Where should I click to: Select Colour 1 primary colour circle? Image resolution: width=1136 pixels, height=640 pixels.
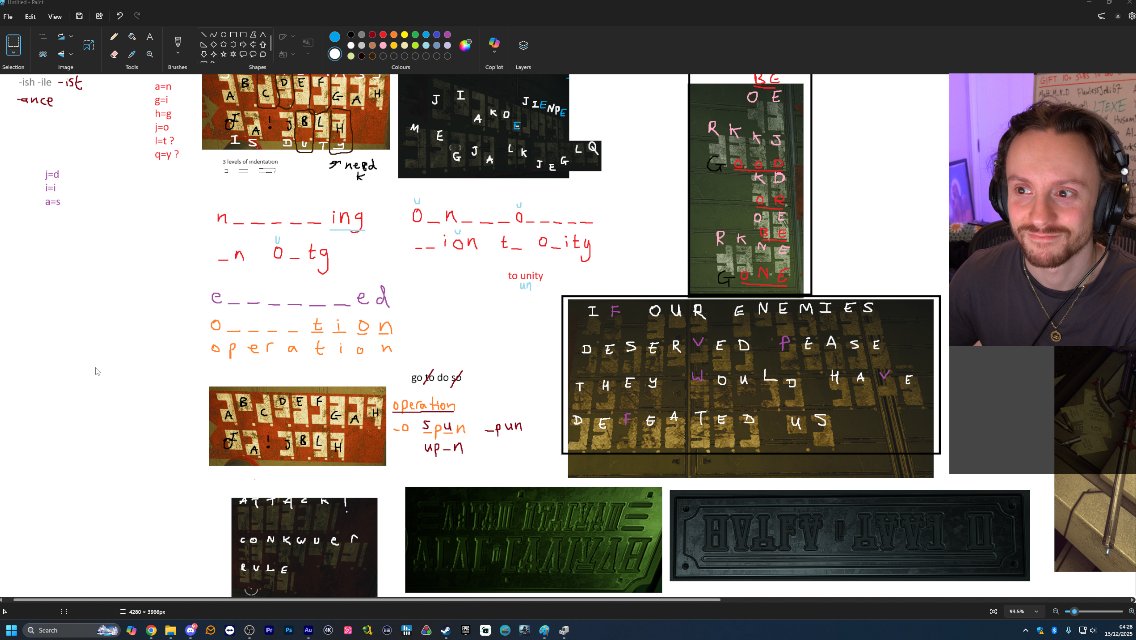(334, 37)
